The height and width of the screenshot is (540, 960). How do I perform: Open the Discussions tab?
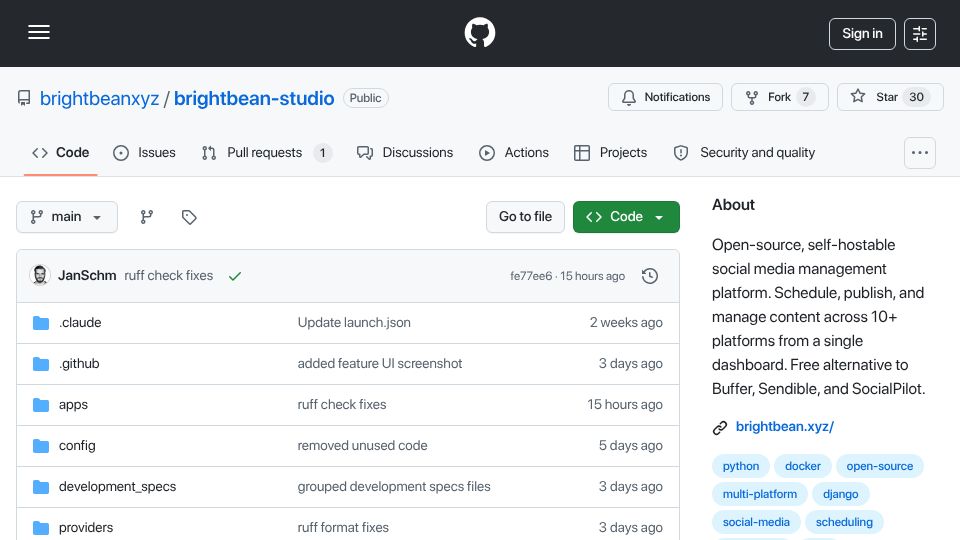[405, 152]
